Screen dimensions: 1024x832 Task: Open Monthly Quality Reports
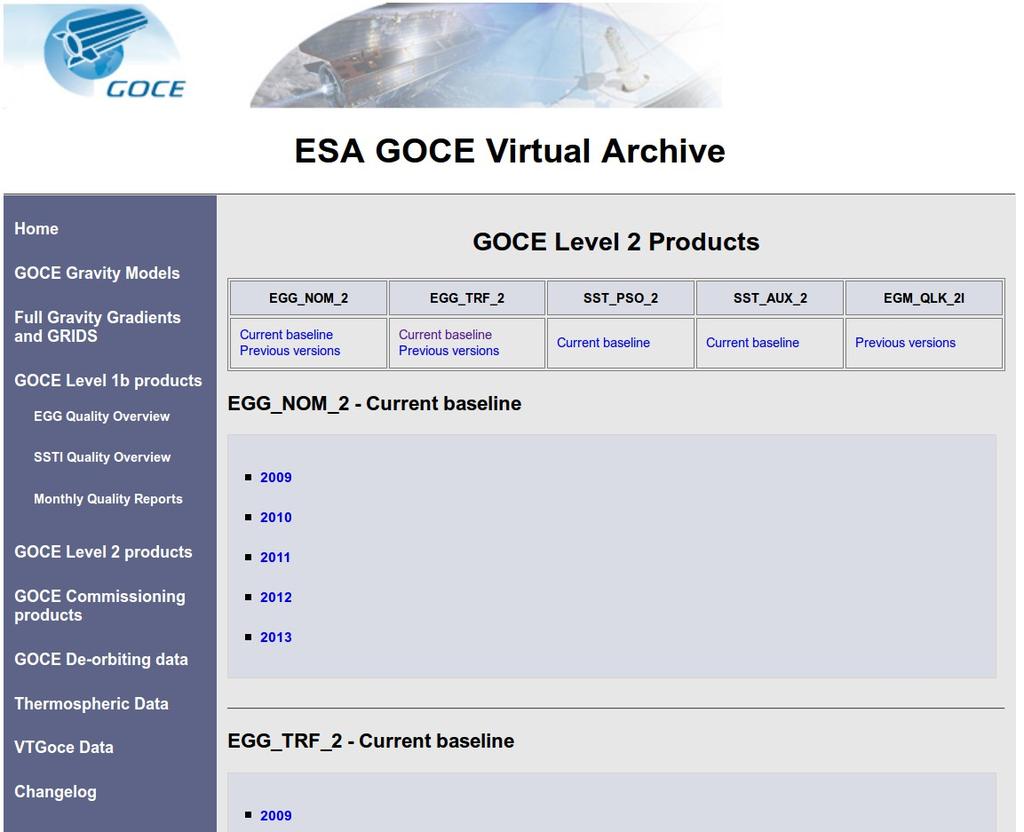click(x=108, y=499)
